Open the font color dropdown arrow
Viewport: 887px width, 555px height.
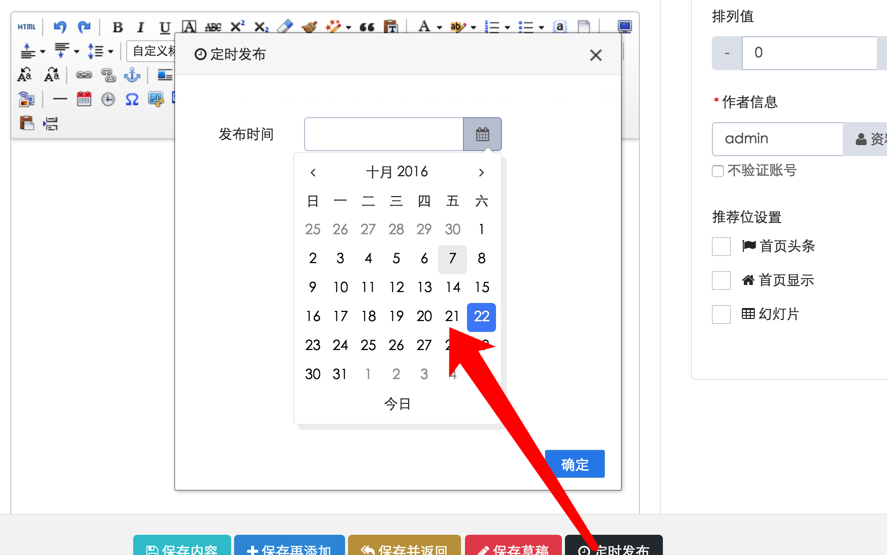tap(438, 28)
